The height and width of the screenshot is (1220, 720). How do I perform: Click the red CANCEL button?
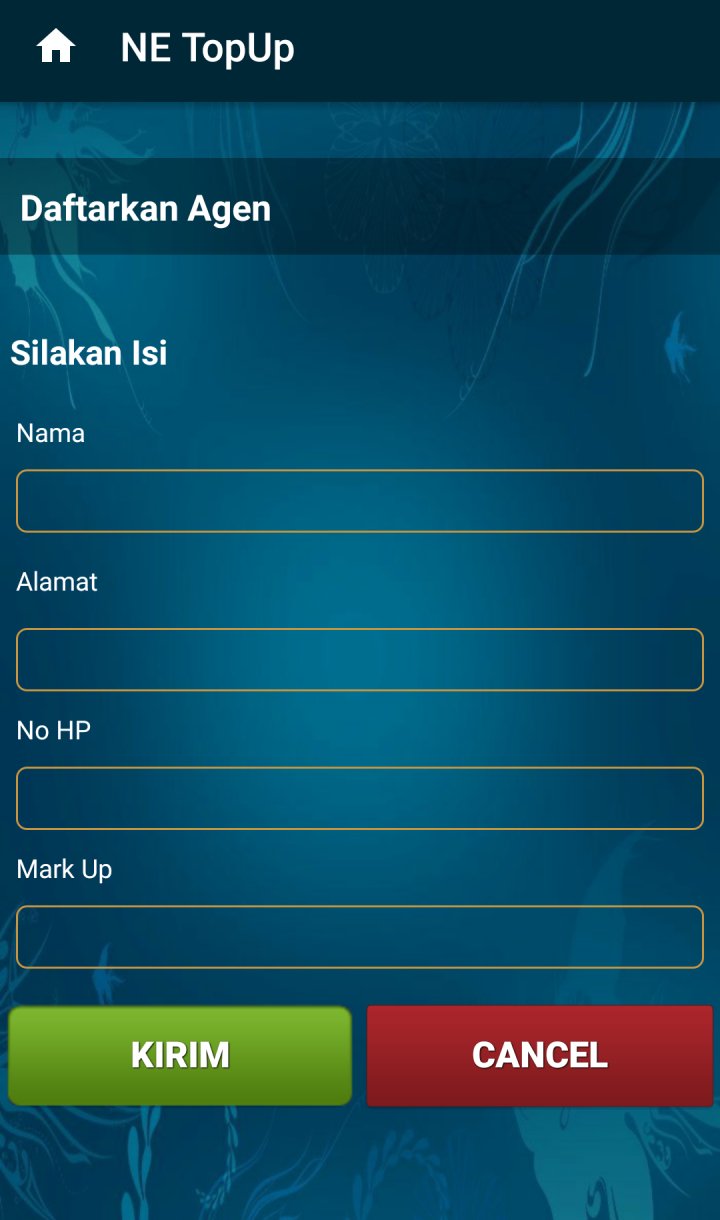point(540,1056)
